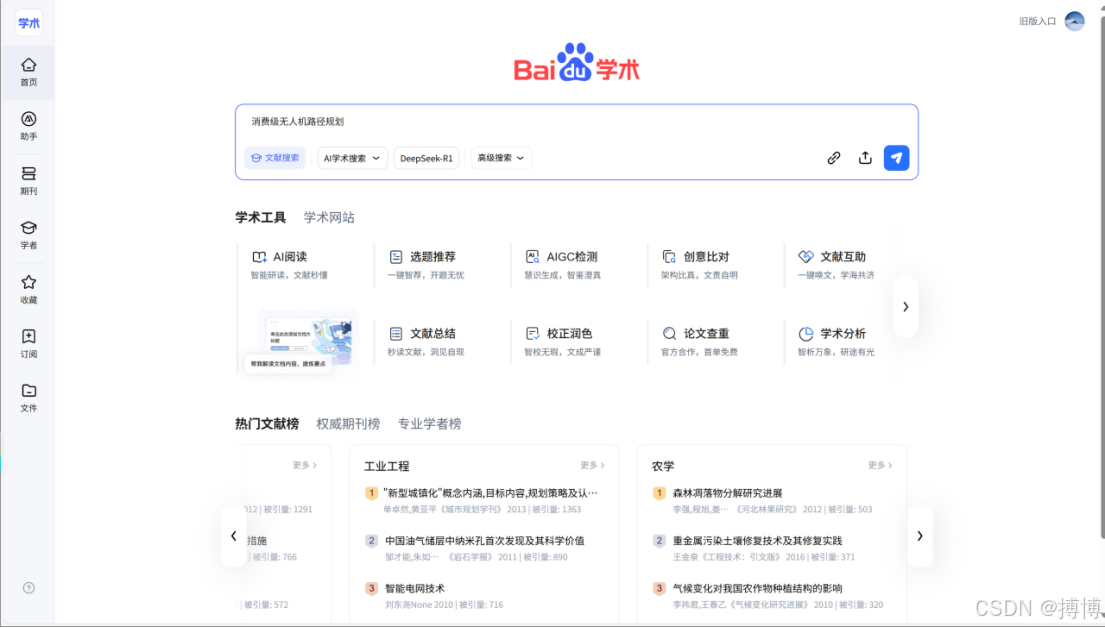Expand the 高级搜索 dropdown
This screenshot has height=628, width=1105.
click(x=501, y=158)
